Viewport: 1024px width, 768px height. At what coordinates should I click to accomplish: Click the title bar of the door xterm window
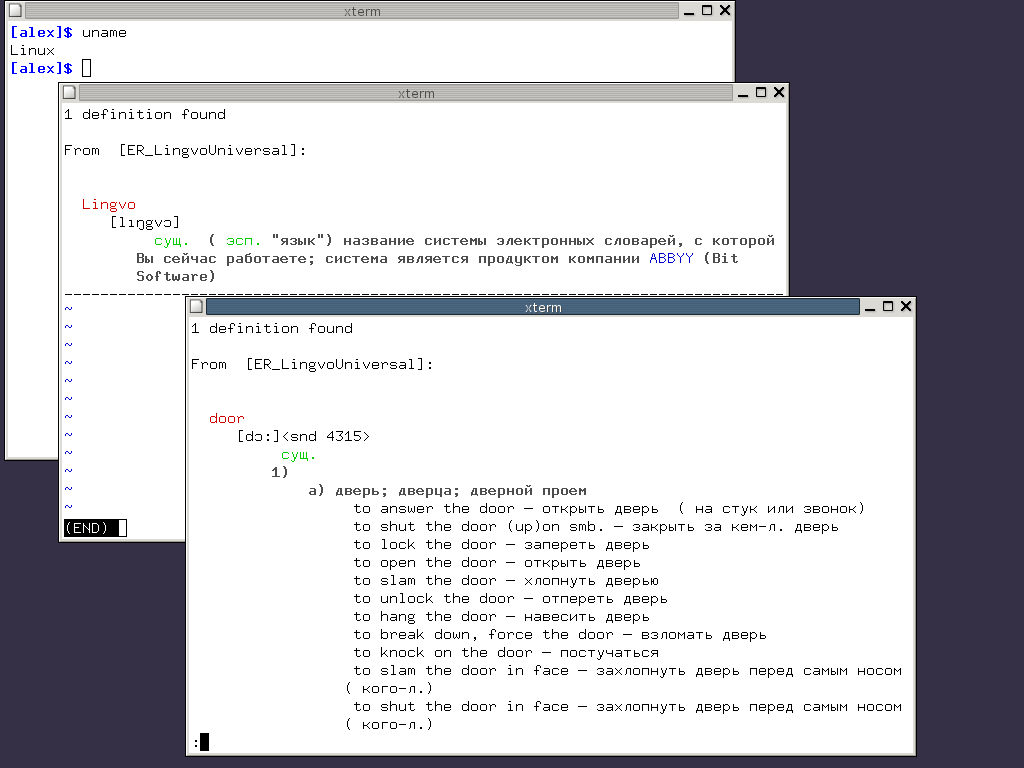point(533,307)
